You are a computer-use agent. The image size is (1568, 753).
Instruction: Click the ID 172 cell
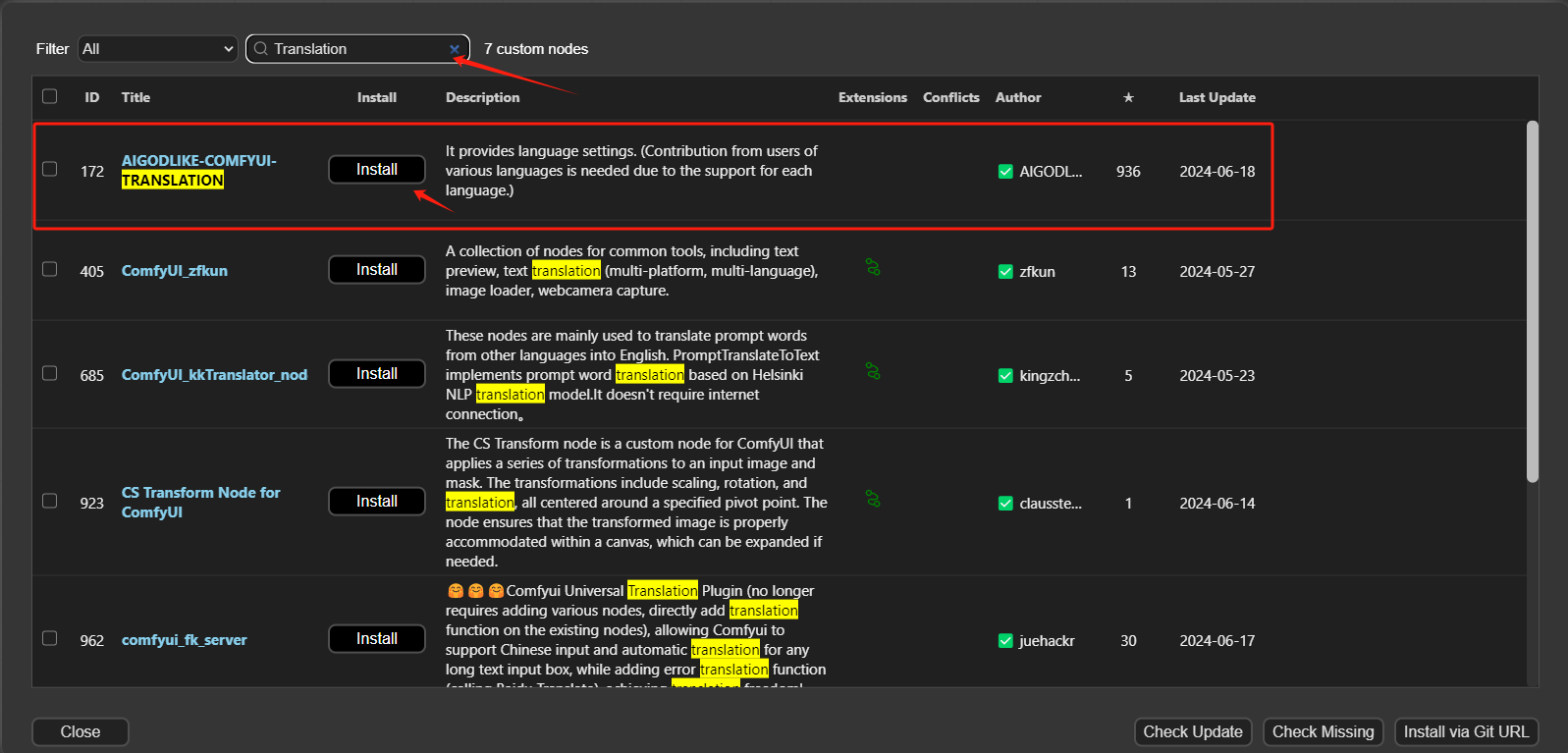coord(92,172)
